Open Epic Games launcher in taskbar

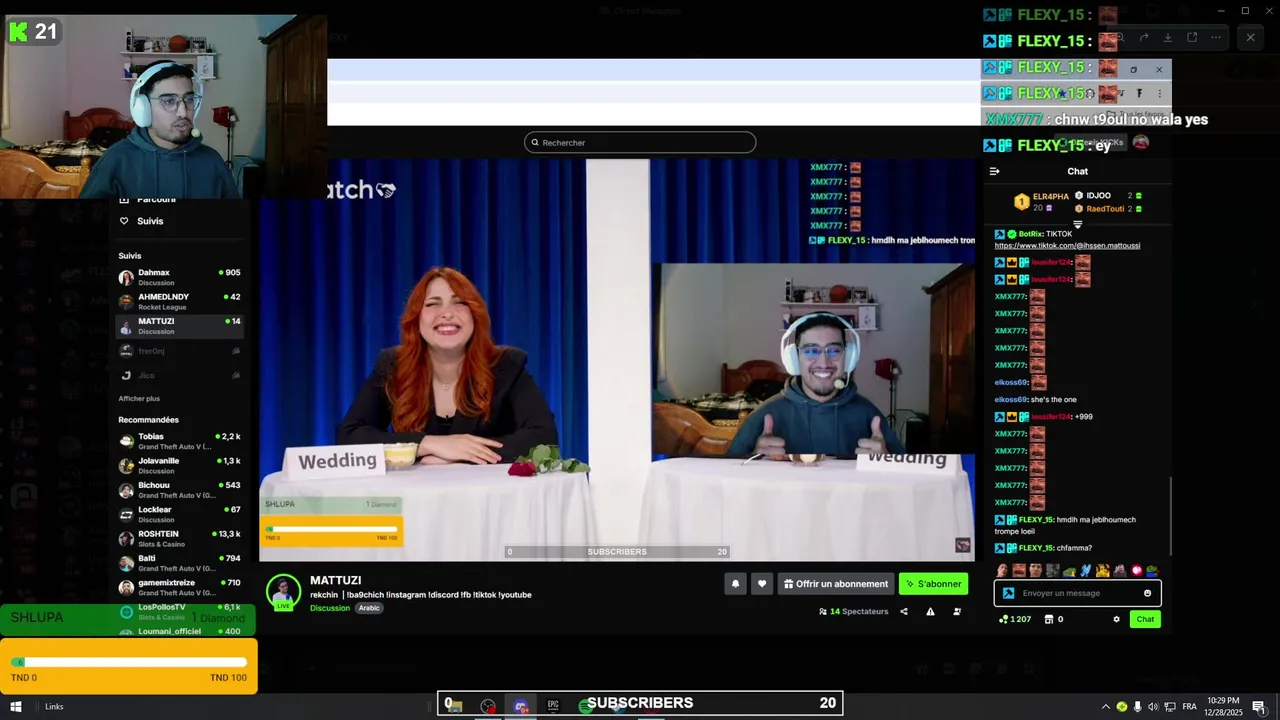click(553, 706)
